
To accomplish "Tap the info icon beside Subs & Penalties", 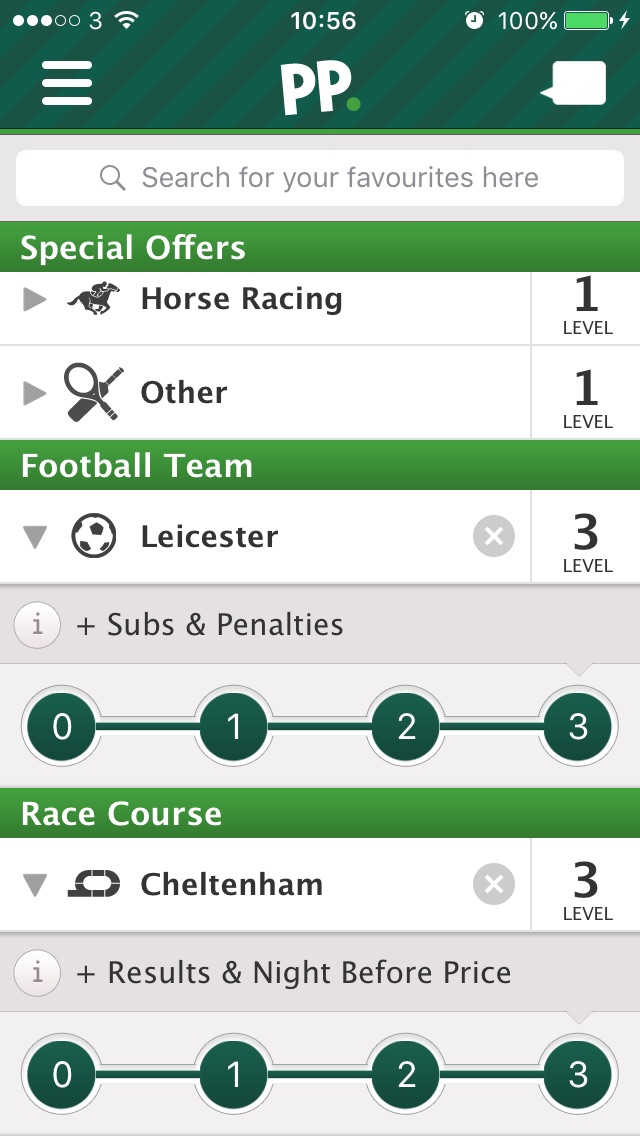I will pyautogui.click(x=38, y=625).
